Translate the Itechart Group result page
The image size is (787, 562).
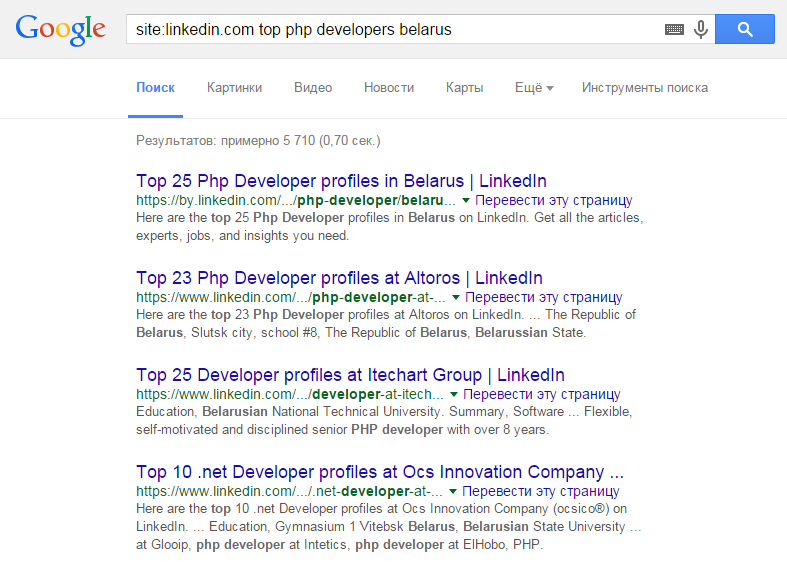pyautogui.click(x=541, y=395)
